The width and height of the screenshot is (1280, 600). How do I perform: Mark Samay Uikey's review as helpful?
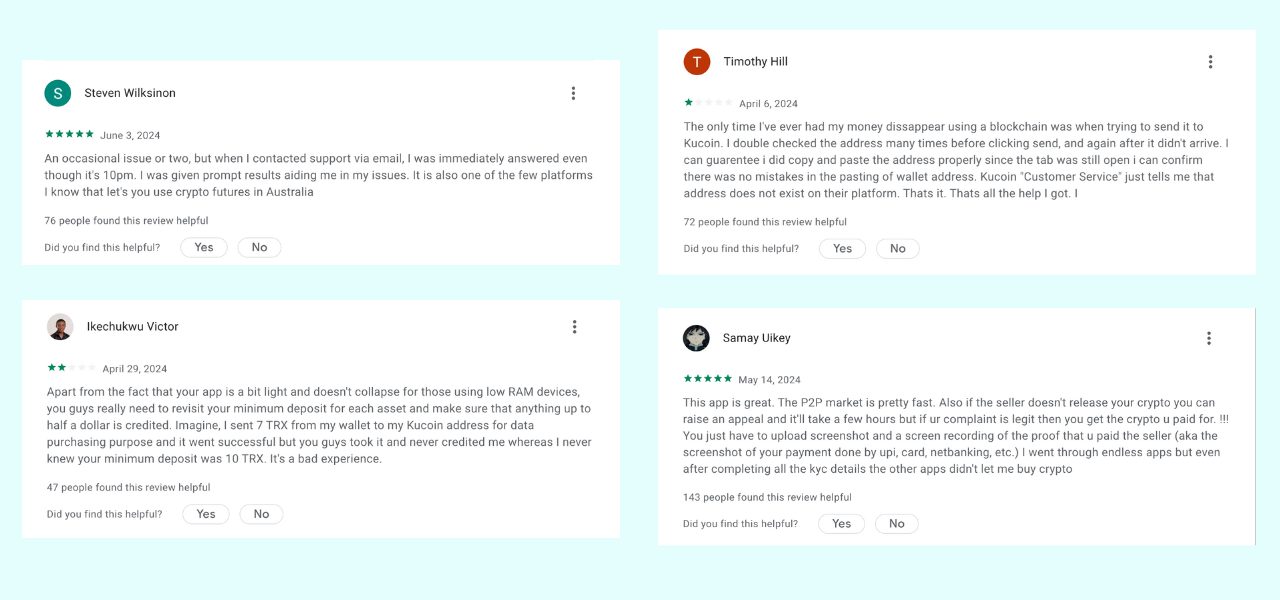click(x=841, y=523)
